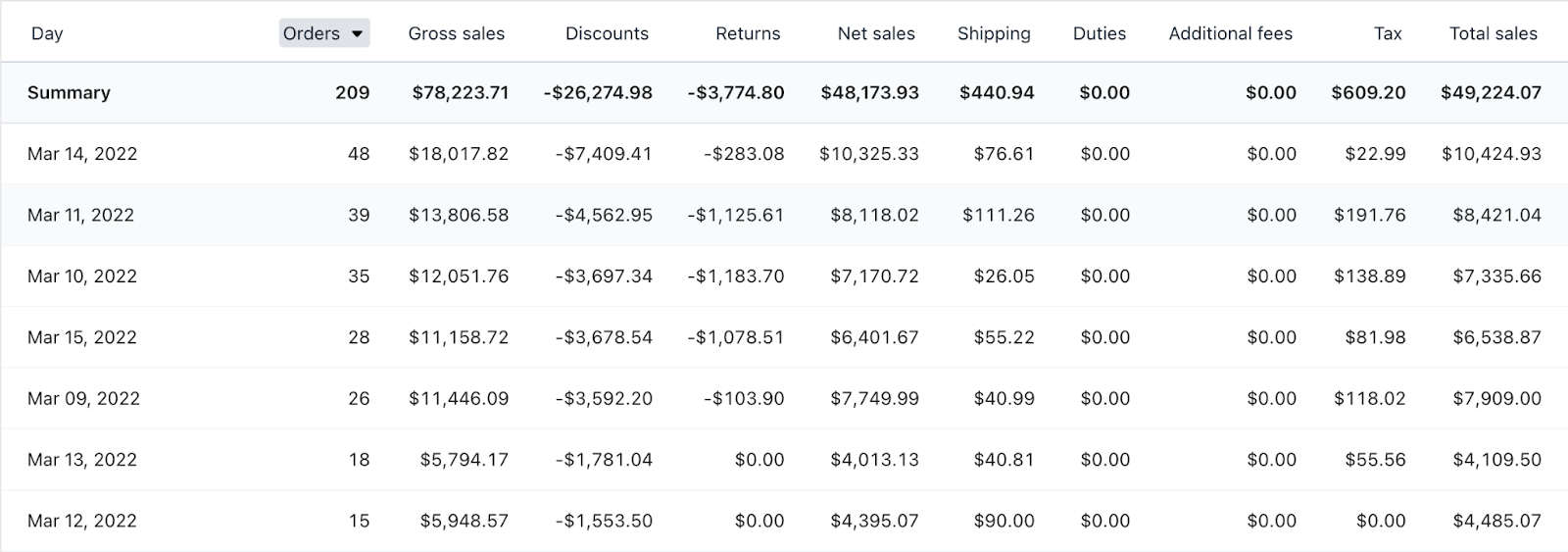Sort by Discounts column header
Viewport: 1568px width, 552px height.
(607, 33)
